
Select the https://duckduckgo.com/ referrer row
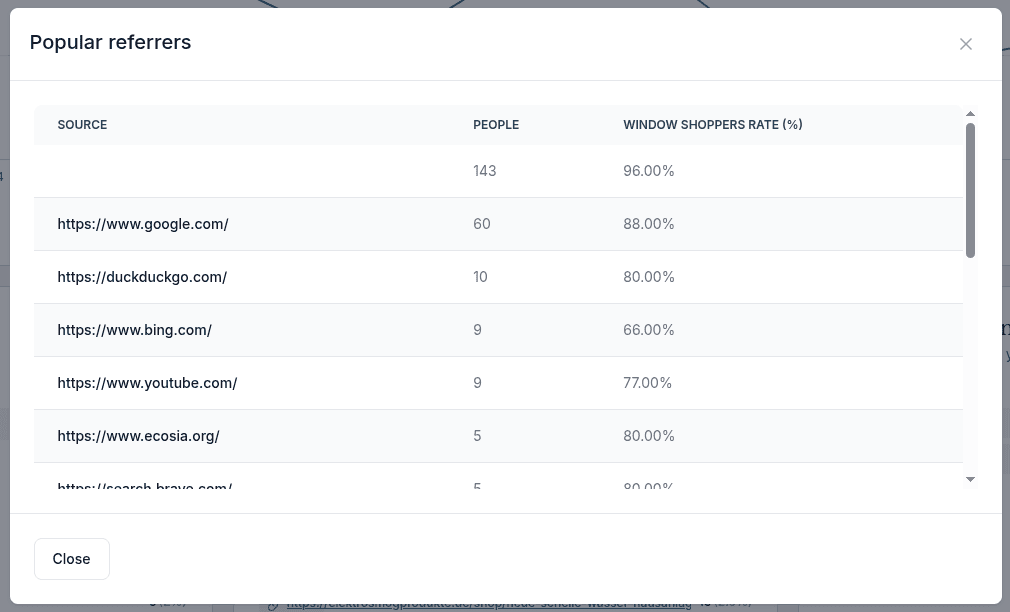pos(142,277)
